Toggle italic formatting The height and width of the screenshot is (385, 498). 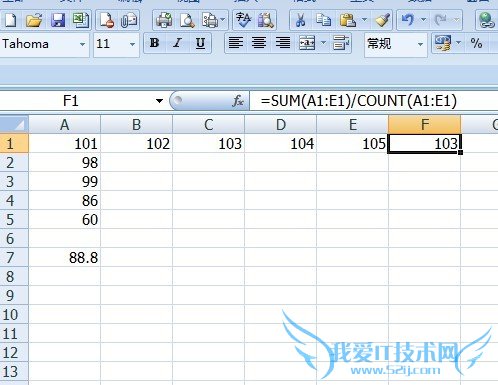(x=177, y=43)
